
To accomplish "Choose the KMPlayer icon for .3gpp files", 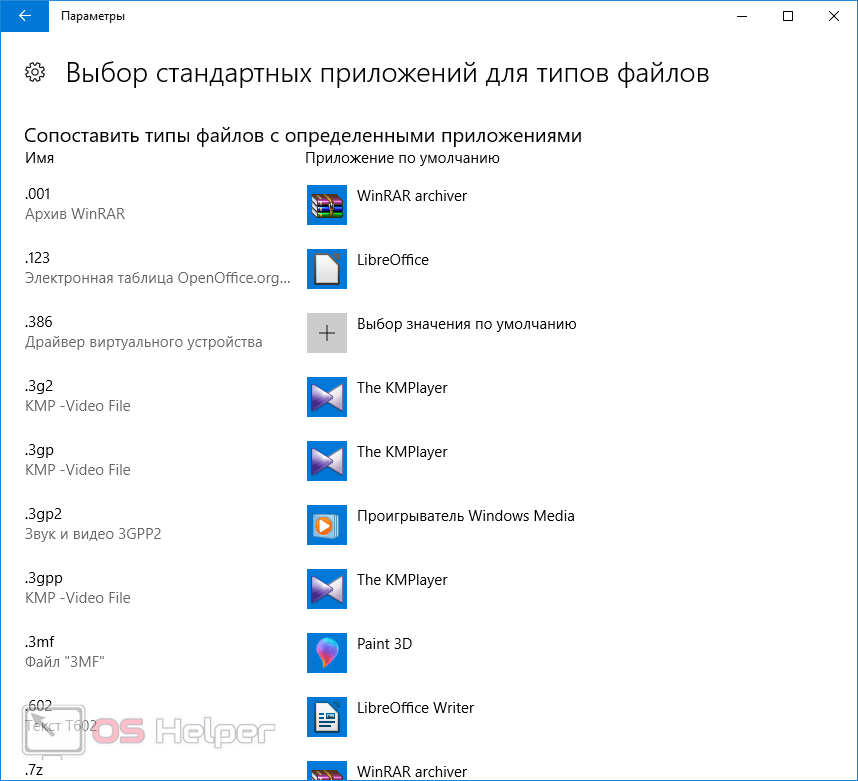I will [327, 589].
